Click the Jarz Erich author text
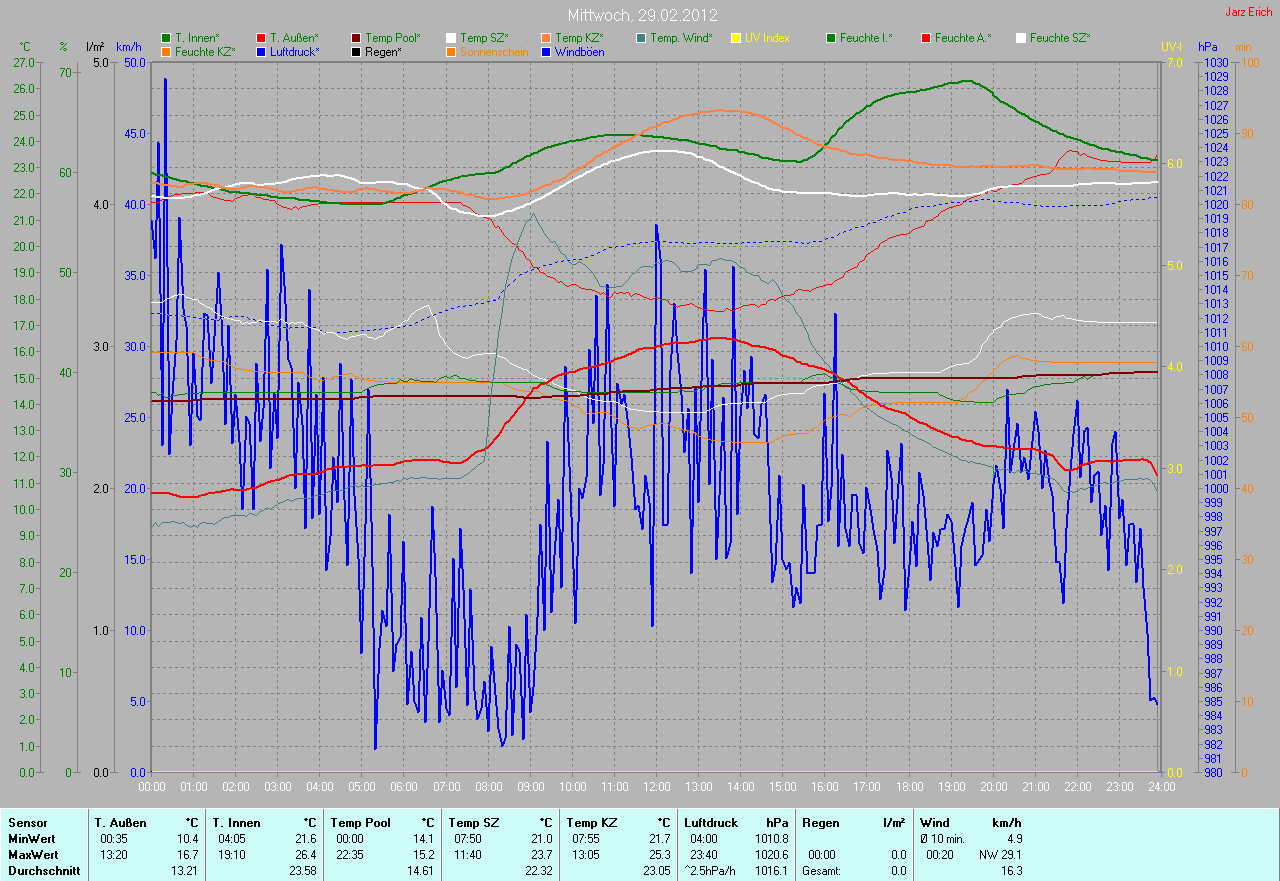The height and width of the screenshot is (881, 1280). click(1248, 12)
